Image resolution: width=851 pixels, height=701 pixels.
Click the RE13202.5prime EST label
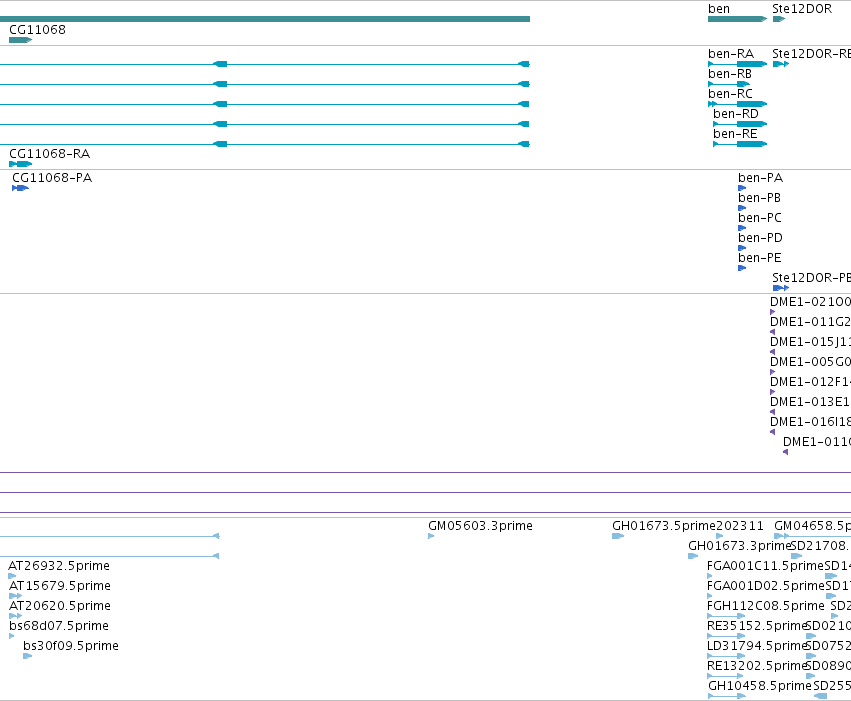pyautogui.click(x=758, y=666)
